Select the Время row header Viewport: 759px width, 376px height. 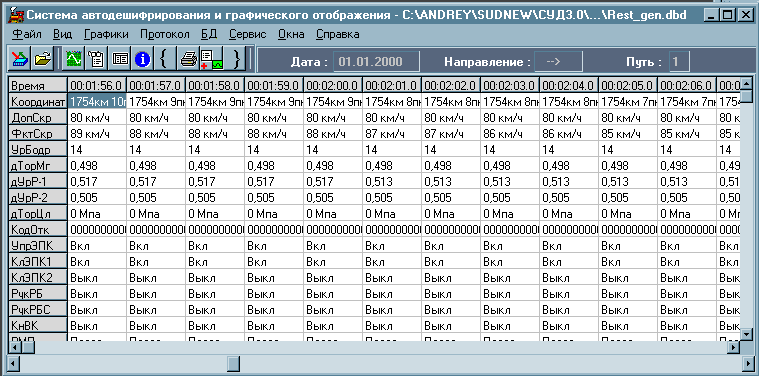click(38, 85)
